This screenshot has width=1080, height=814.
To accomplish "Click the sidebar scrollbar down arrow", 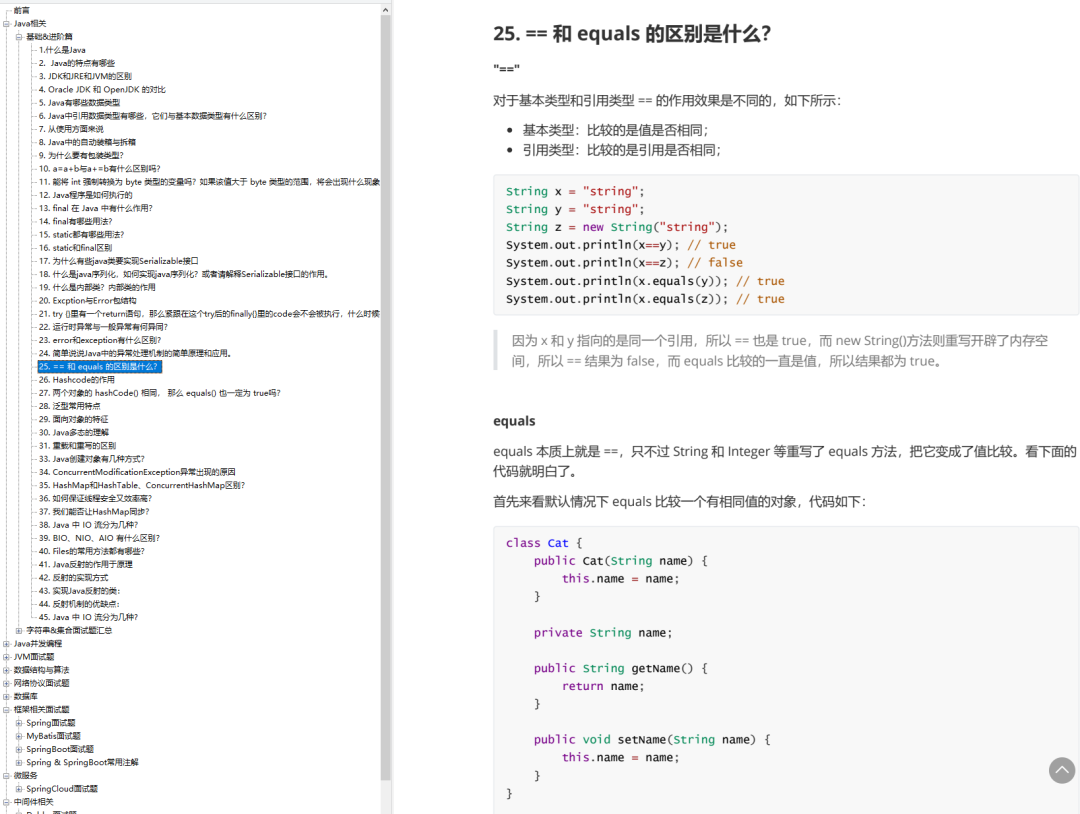I will tap(385, 806).
